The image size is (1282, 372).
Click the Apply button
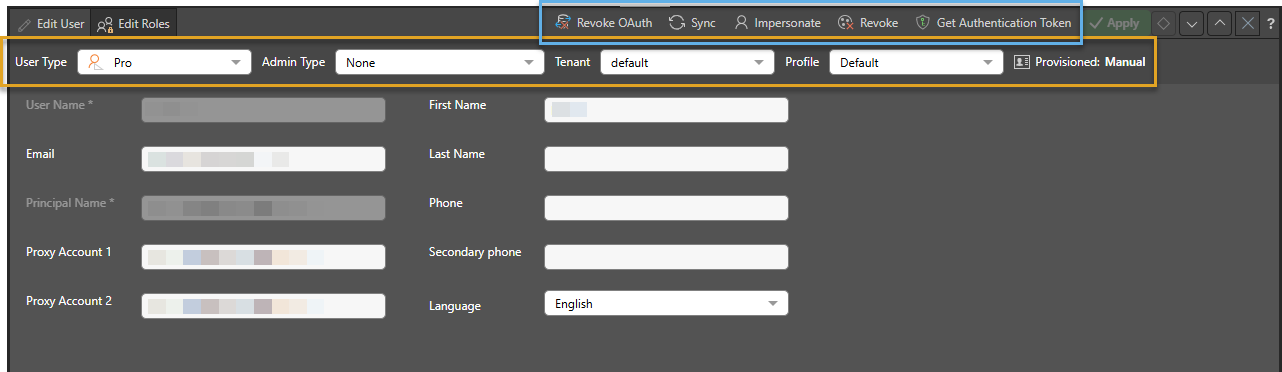coord(1116,23)
